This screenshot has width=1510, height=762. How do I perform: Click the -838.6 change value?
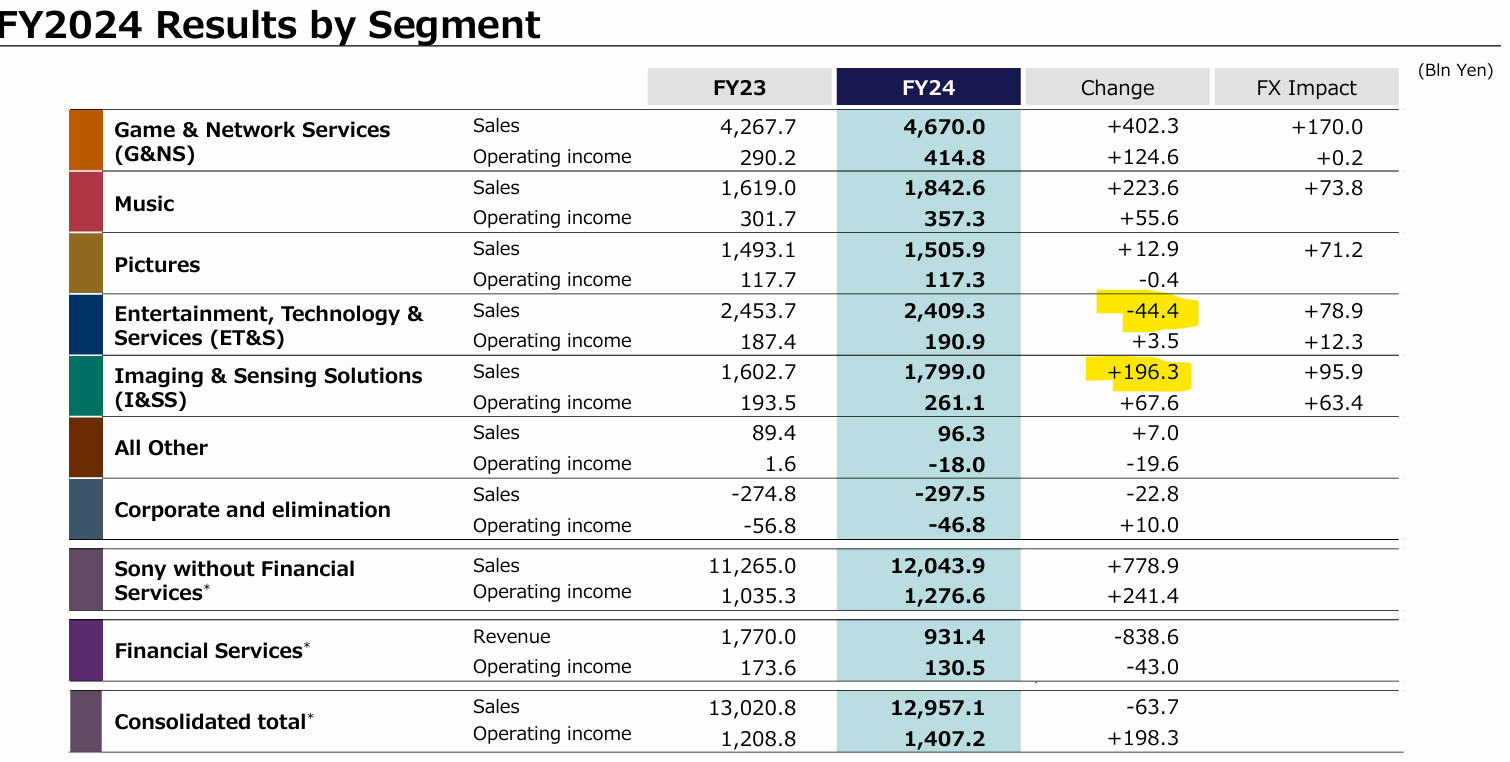point(1146,637)
